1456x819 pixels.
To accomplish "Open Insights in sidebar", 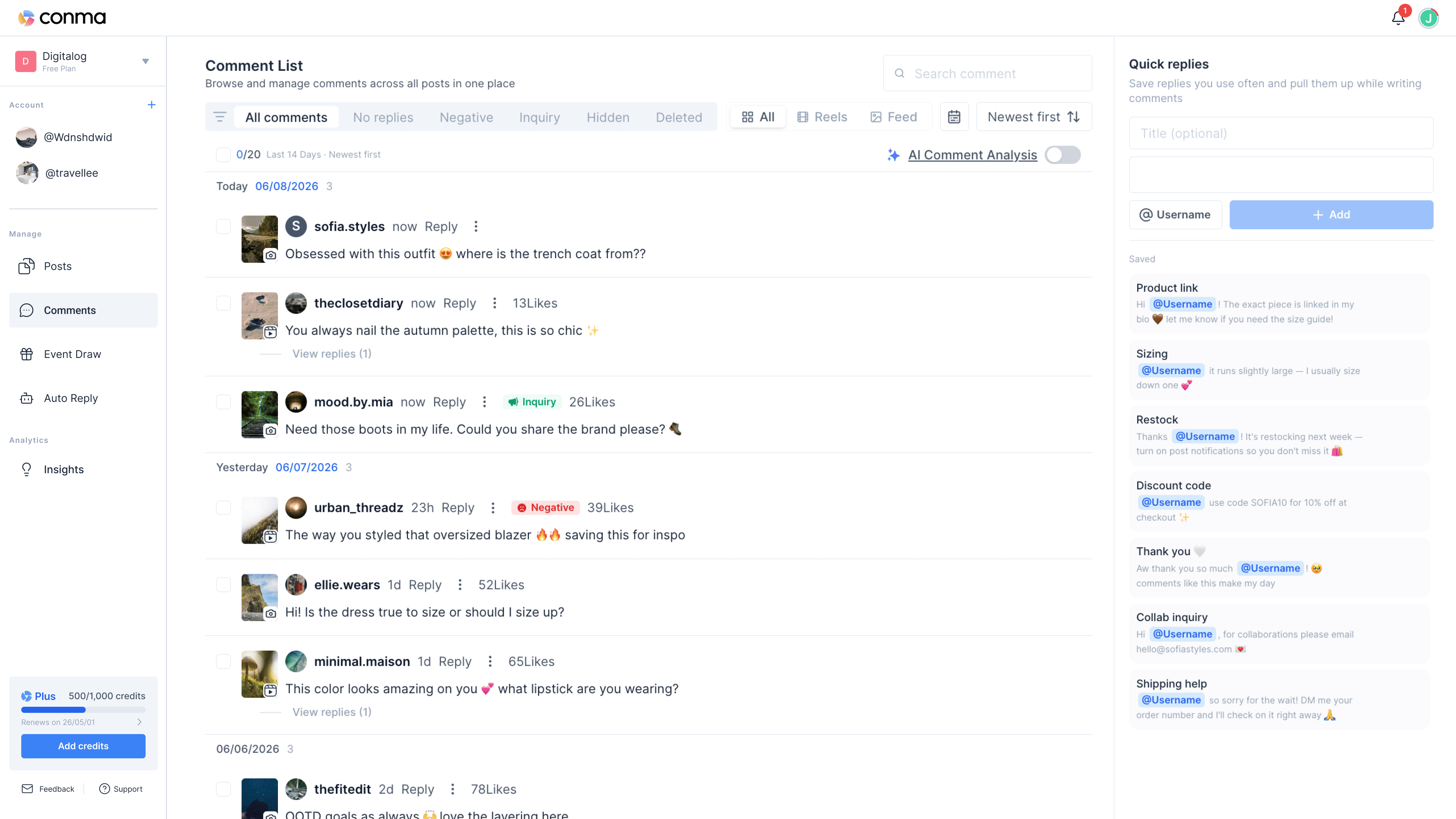I will coord(83,470).
